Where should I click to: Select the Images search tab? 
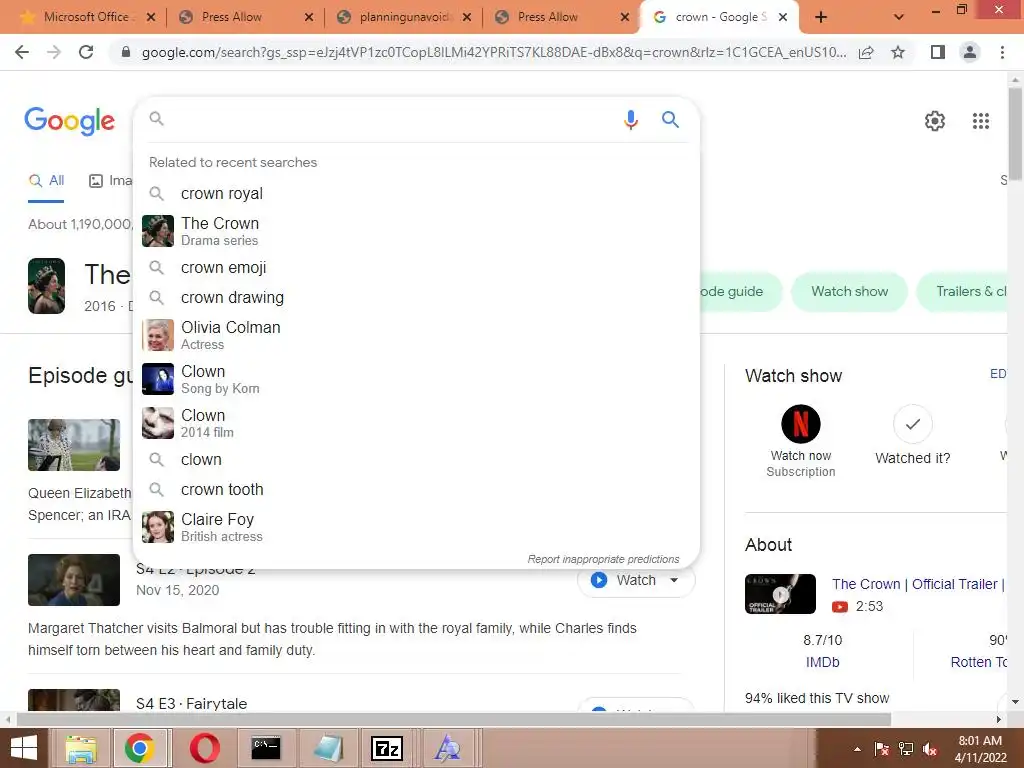[110, 181]
